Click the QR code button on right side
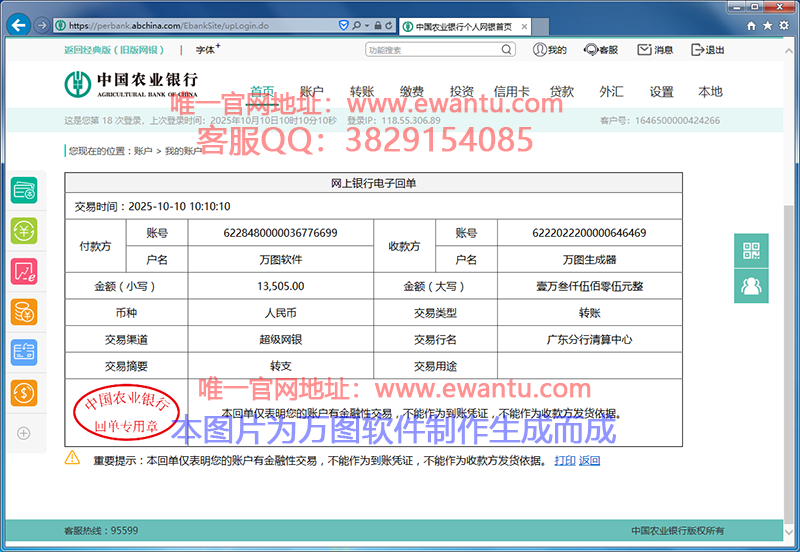800x552 pixels. click(x=751, y=250)
